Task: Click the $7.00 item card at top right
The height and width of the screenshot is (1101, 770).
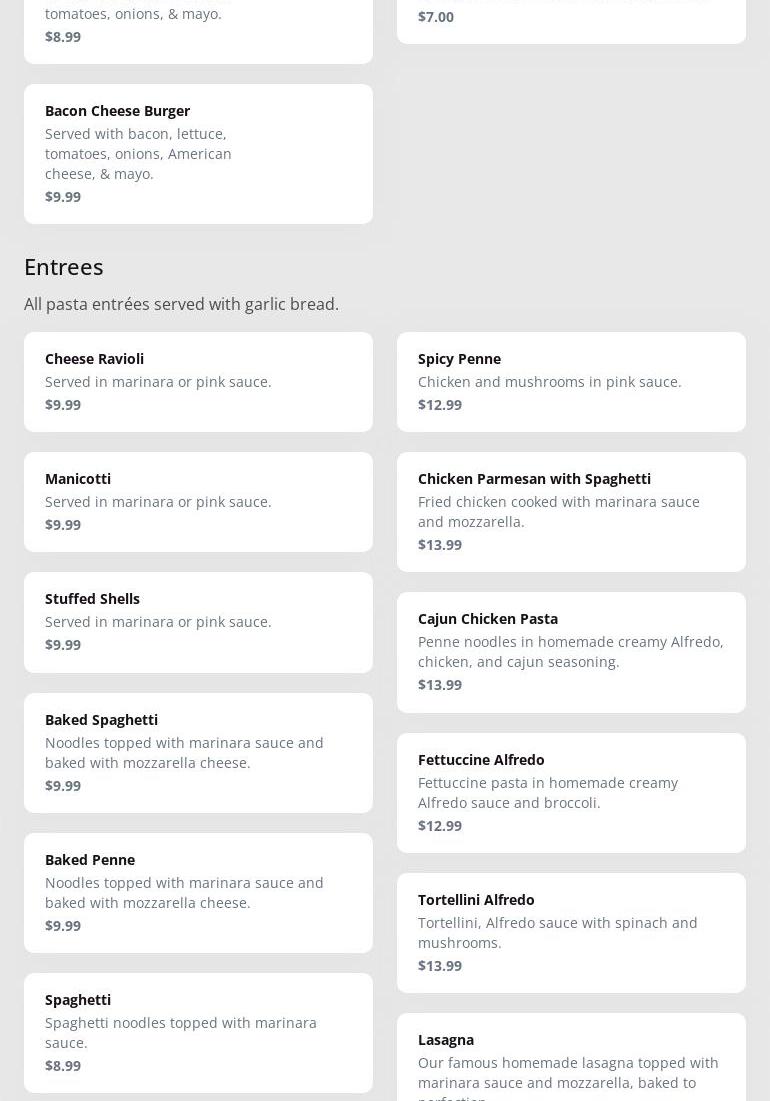Action: click(571, 22)
